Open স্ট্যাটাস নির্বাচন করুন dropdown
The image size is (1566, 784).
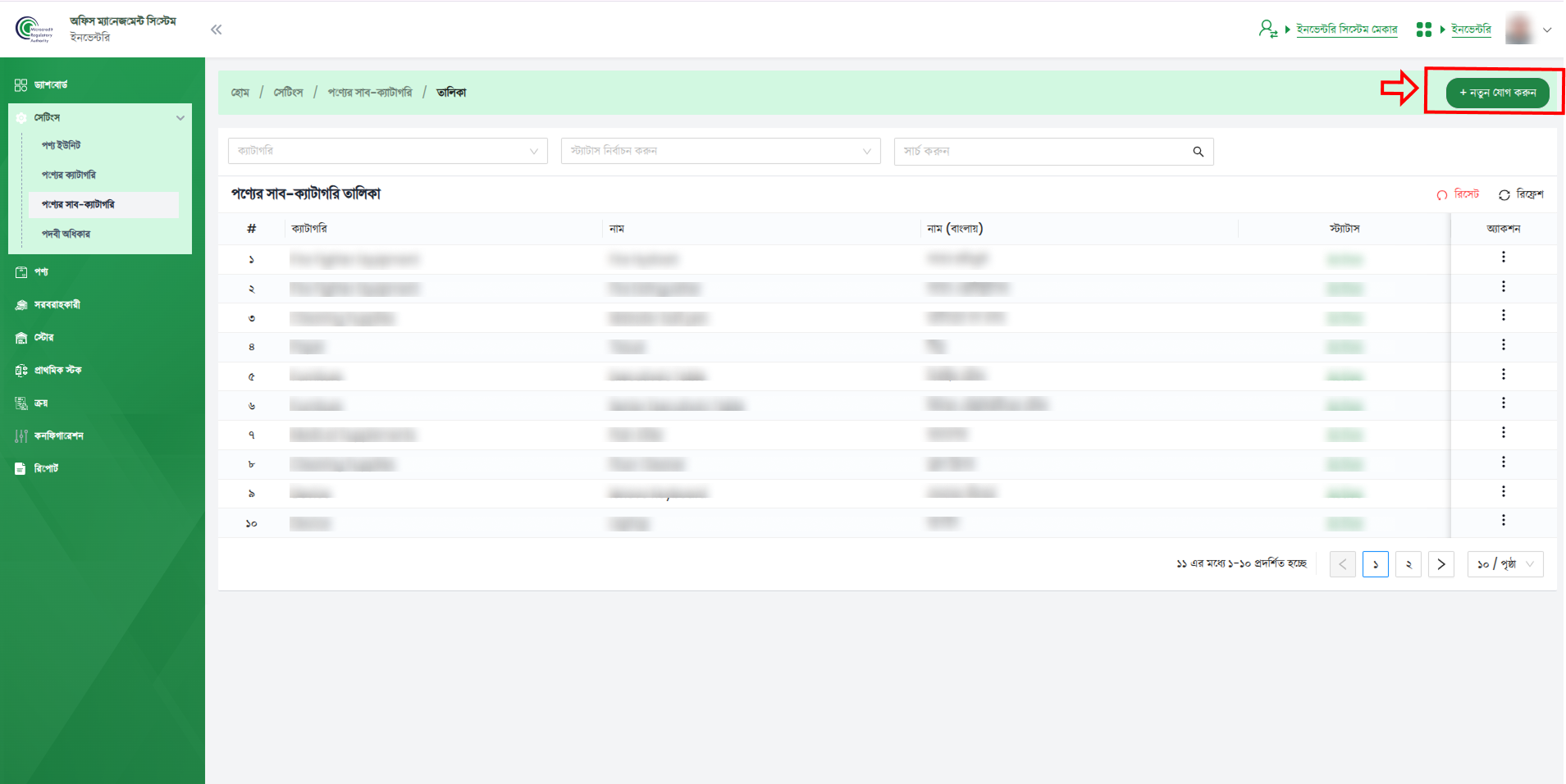click(720, 151)
